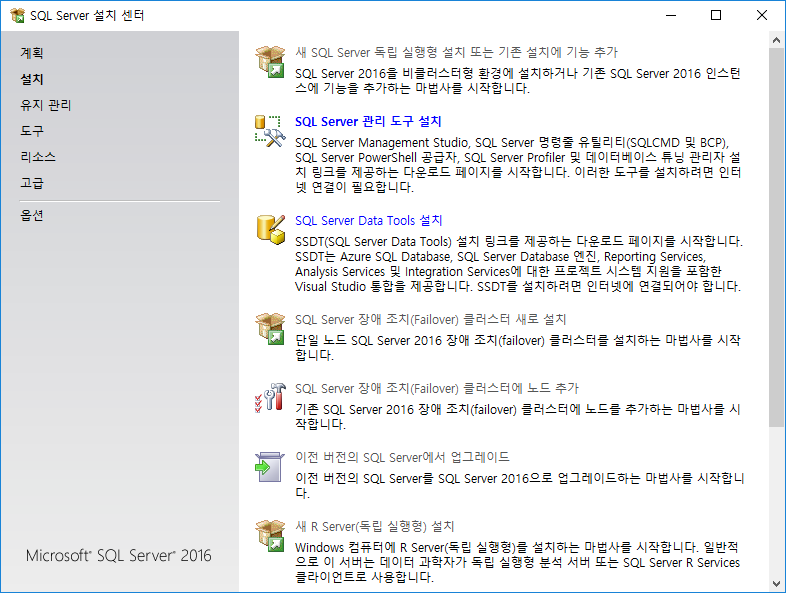The image size is (786, 593).
Task: Click 클러스터에 노드 추가 link
Action: click(437, 388)
